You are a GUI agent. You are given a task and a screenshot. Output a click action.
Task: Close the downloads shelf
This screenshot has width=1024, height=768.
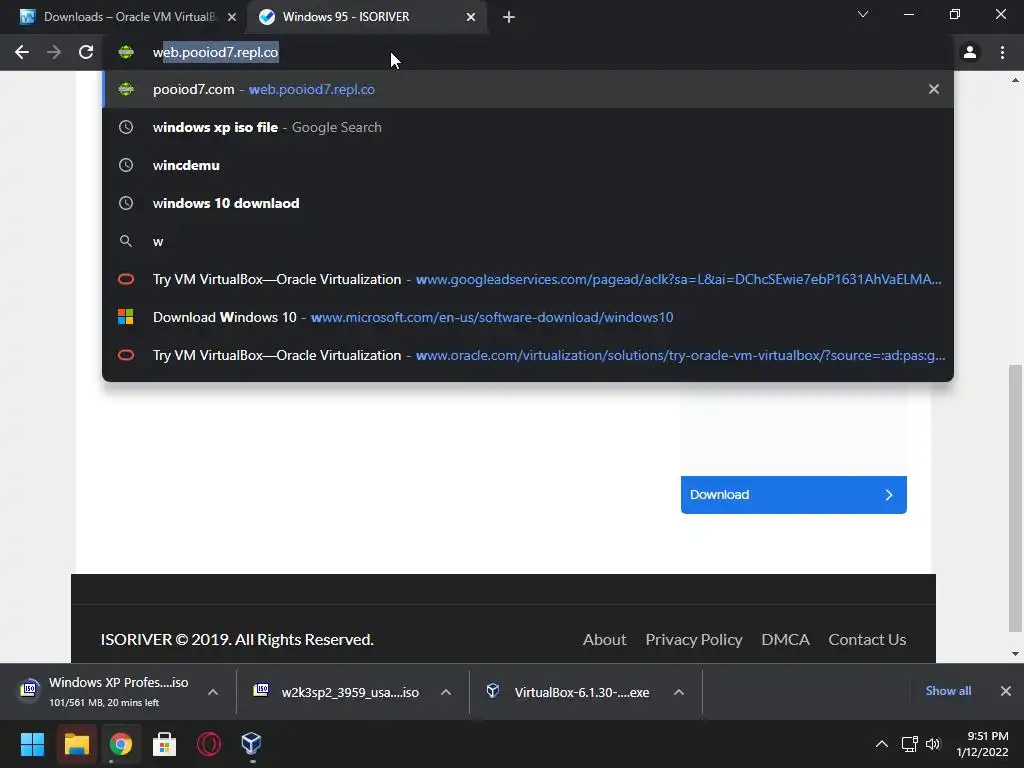coord(1006,691)
